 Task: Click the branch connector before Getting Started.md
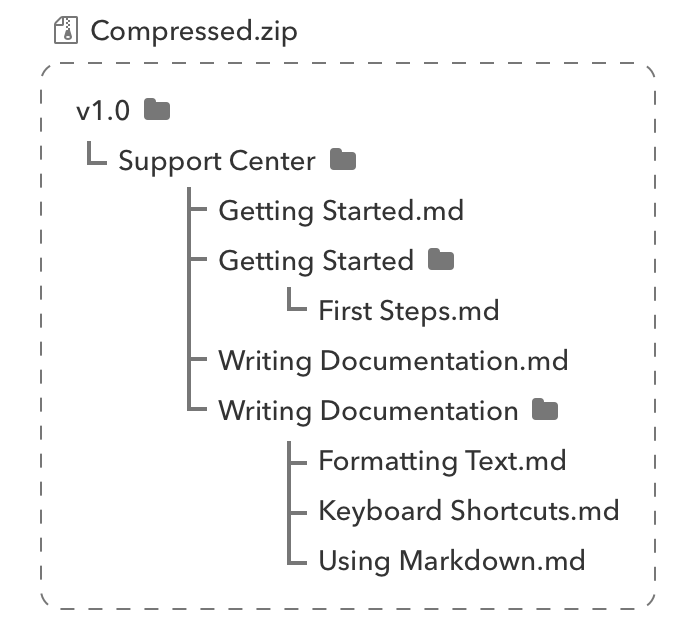tap(198, 211)
